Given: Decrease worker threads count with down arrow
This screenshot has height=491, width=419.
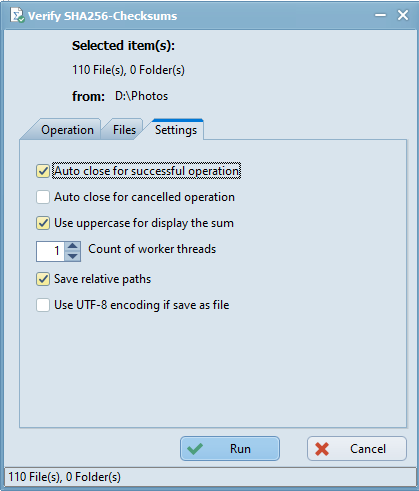Looking at the screenshot, I should [73, 256].
